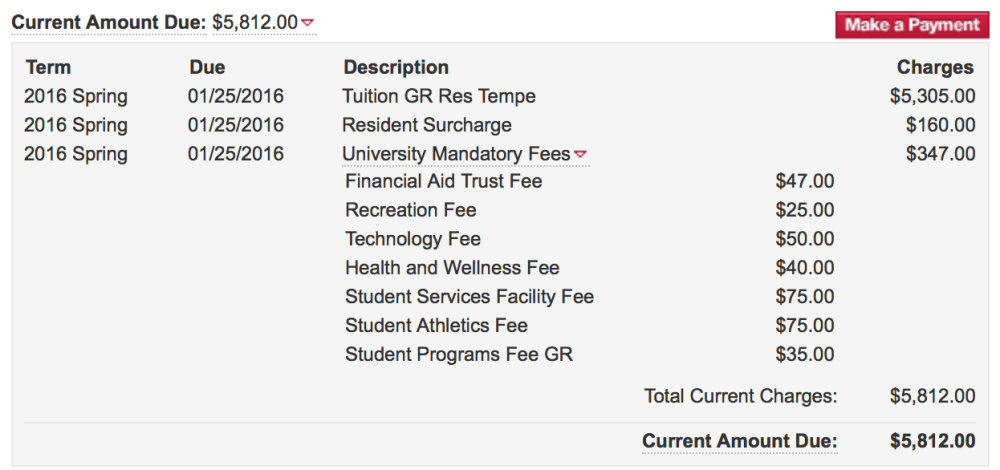Select the Technology Fee line item
1000x470 pixels.
413,239
